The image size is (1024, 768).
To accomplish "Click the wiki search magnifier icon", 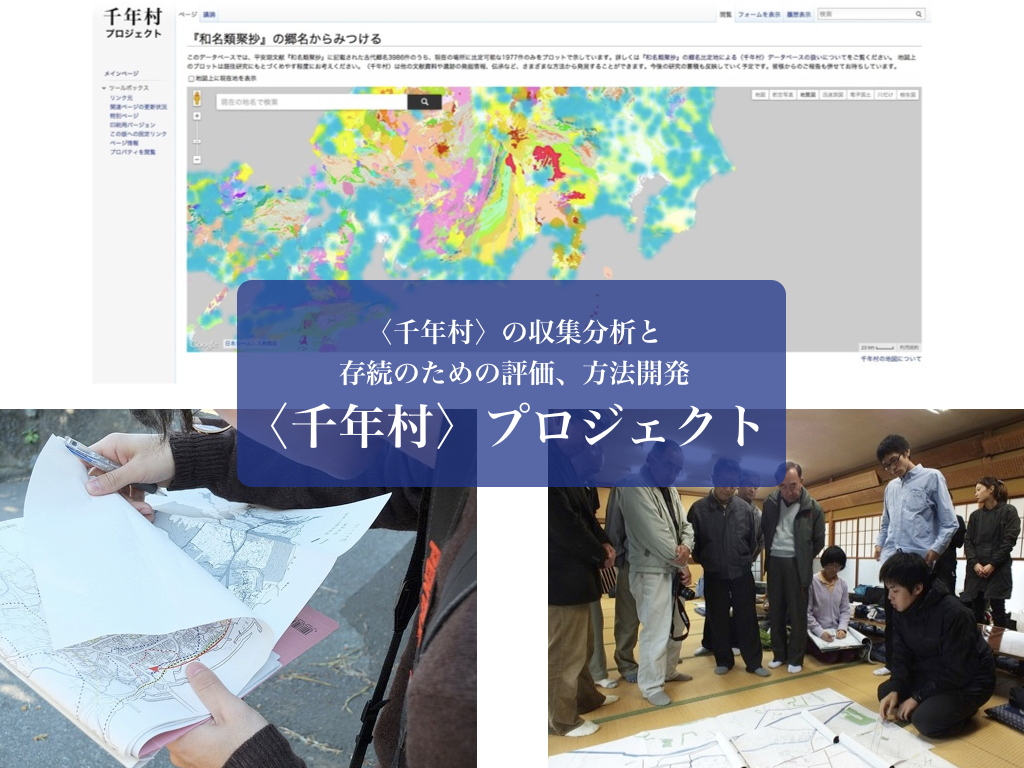I will [918, 15].
